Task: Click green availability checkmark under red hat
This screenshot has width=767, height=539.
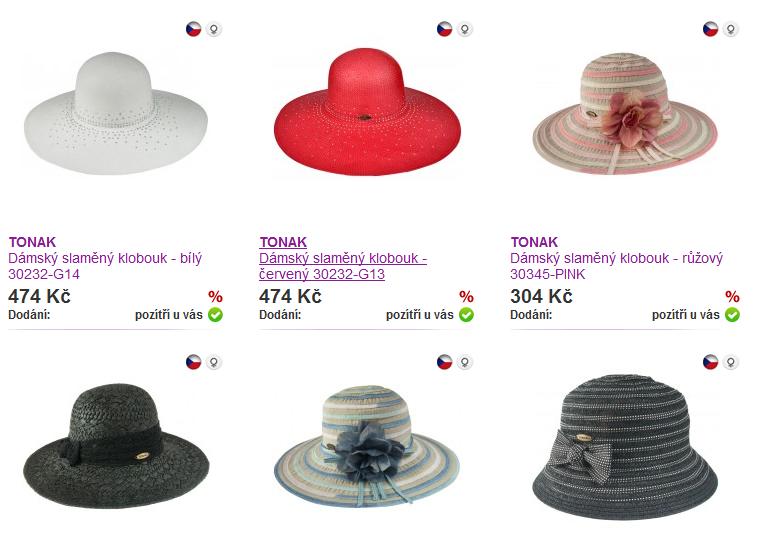Action: tap(466, 314)
